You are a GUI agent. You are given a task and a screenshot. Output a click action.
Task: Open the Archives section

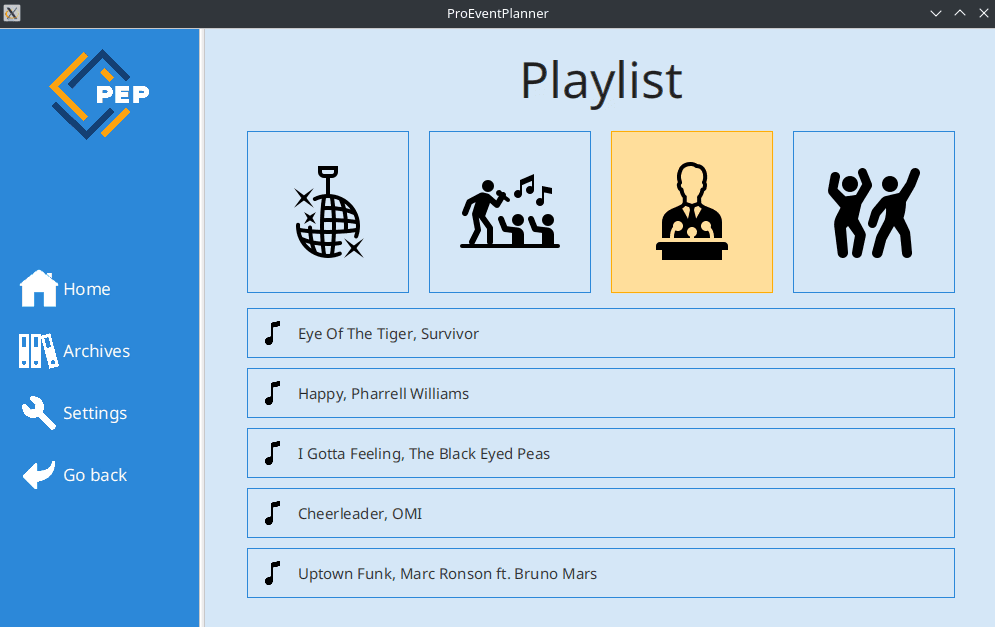click(96, 351)
